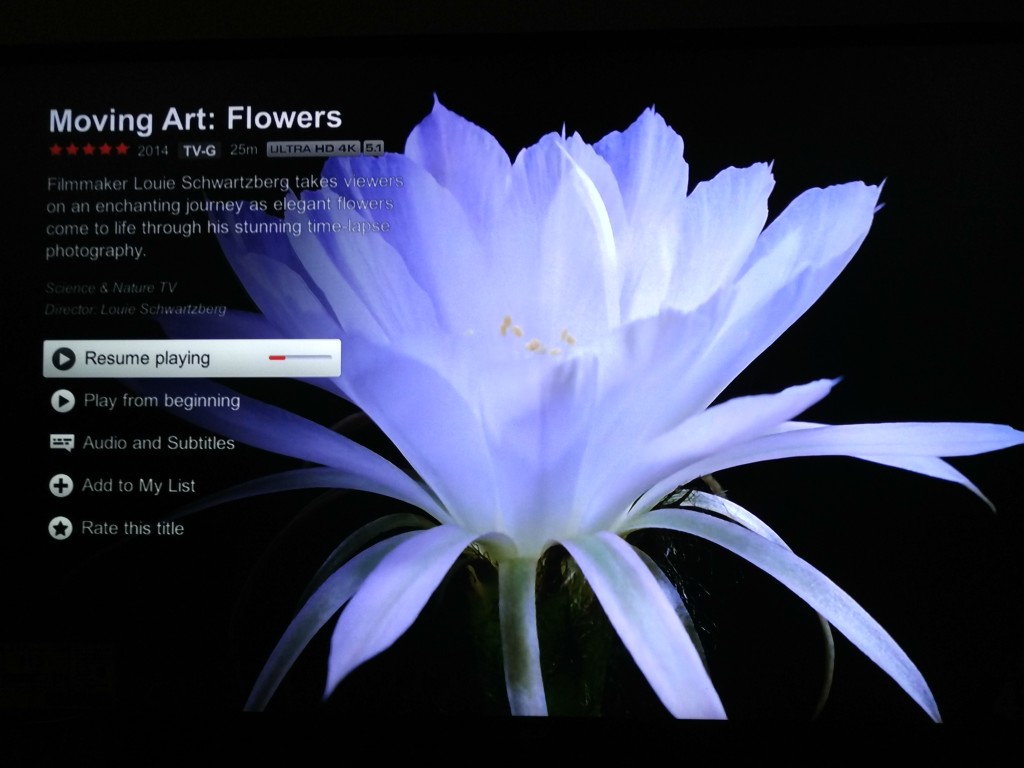This screenshot has height=768, width=1024.
Task: Select Add to My List
Action: [138, 485]
